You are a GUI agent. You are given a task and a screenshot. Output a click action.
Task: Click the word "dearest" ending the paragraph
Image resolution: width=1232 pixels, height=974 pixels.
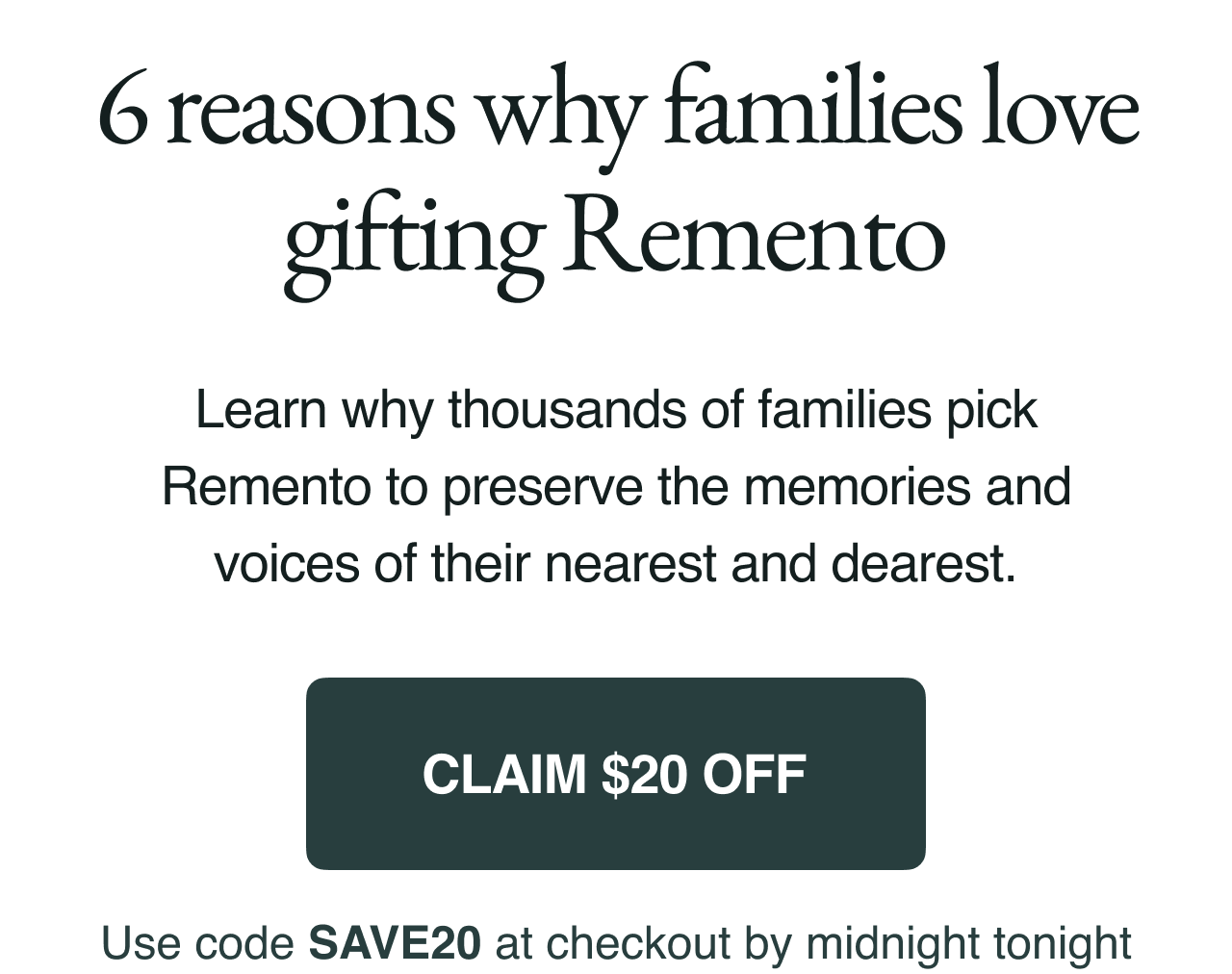(922, 564)
